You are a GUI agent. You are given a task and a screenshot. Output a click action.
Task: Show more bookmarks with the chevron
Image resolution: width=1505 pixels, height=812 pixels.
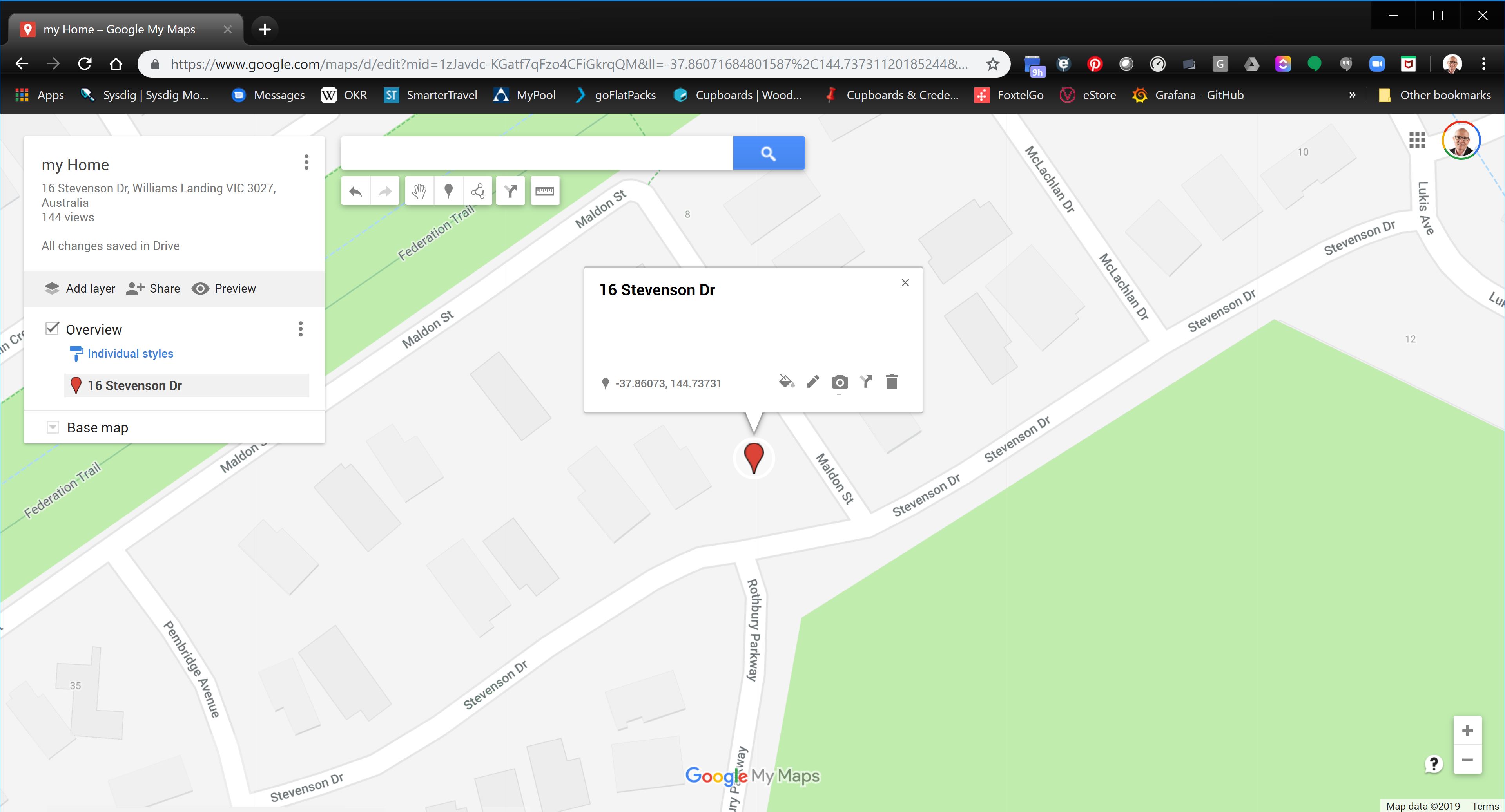coord(1352,95)
